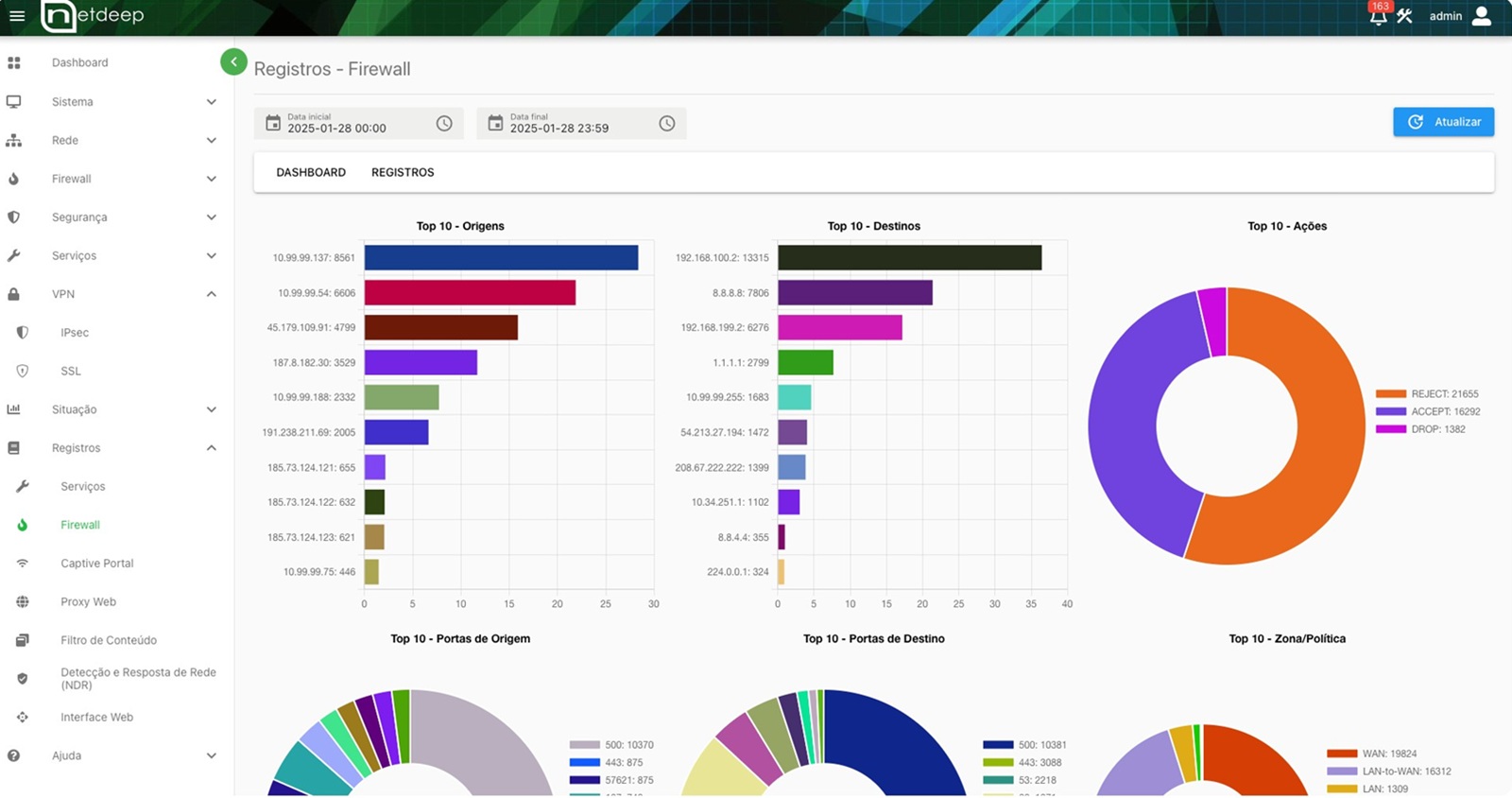Click the Serviços wrench icon above VPN
Image resolution: width=1512 pixels, height=798 pixels.
pos(13,255)
